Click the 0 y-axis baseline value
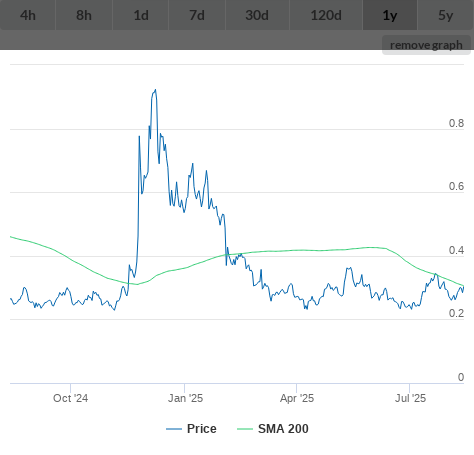This screenshot has height=455, width=474. click(461, 377)
